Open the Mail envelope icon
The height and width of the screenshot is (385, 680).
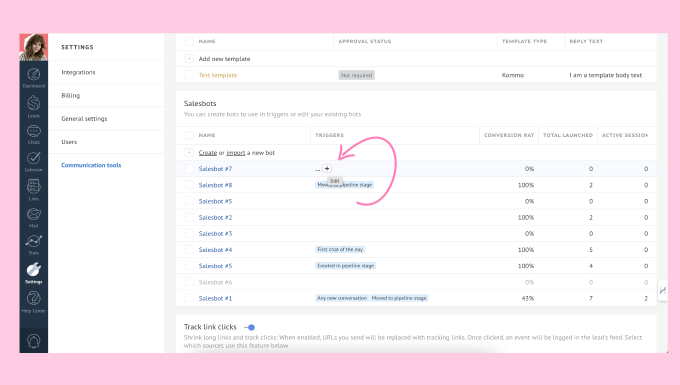(33, 217)
